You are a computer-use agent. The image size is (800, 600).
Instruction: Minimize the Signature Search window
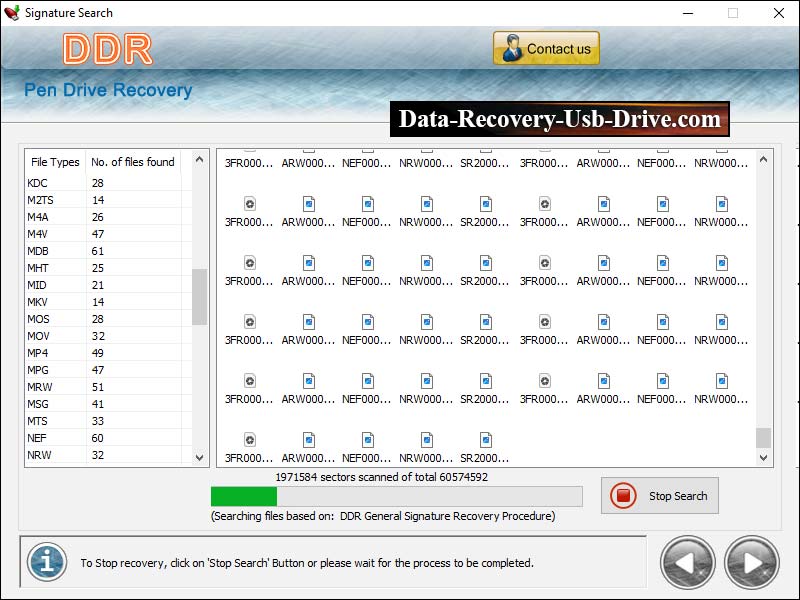coord(688,13)
